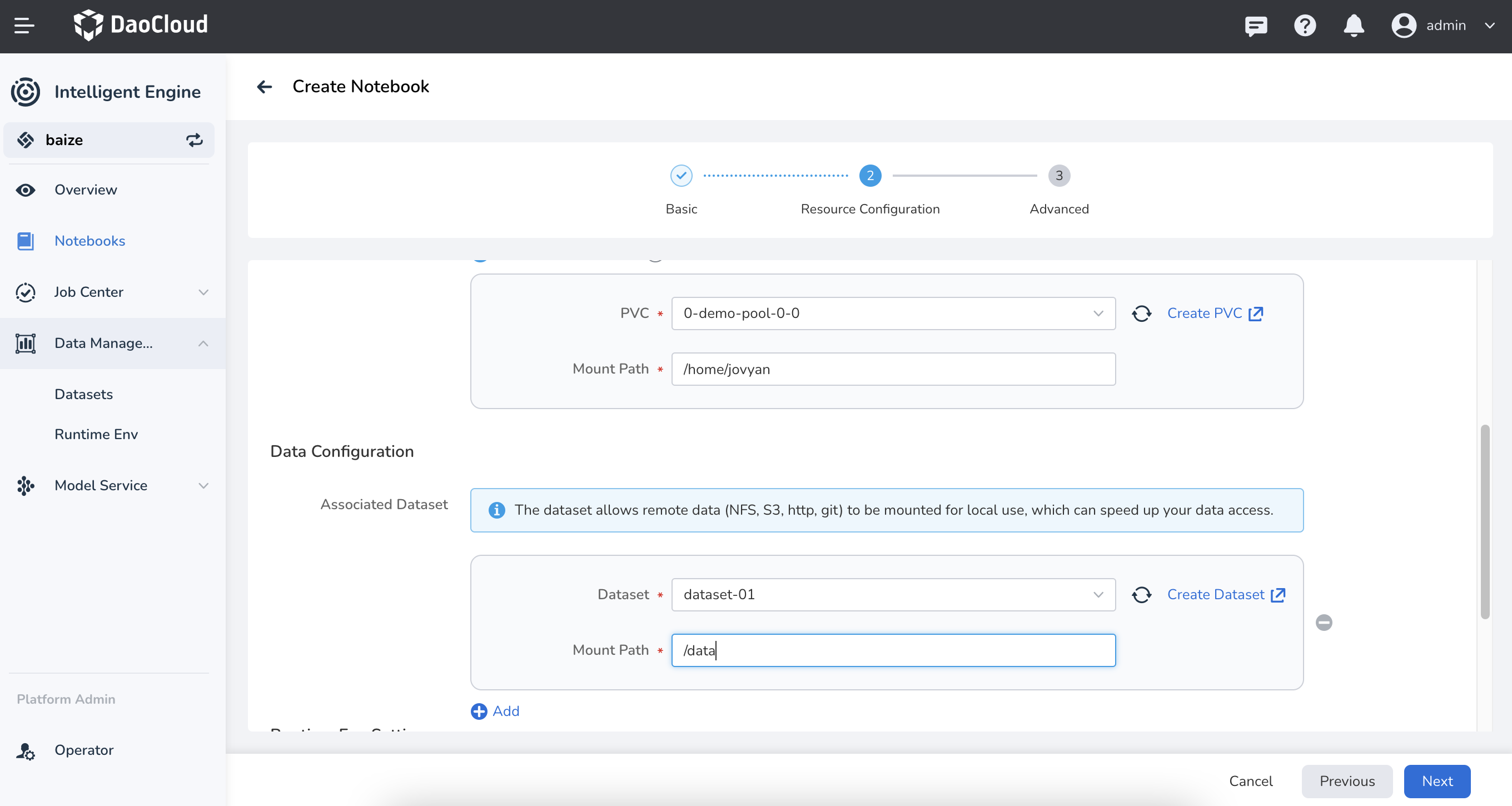Refresh the Dataset list

click(x=1141, y=595)
